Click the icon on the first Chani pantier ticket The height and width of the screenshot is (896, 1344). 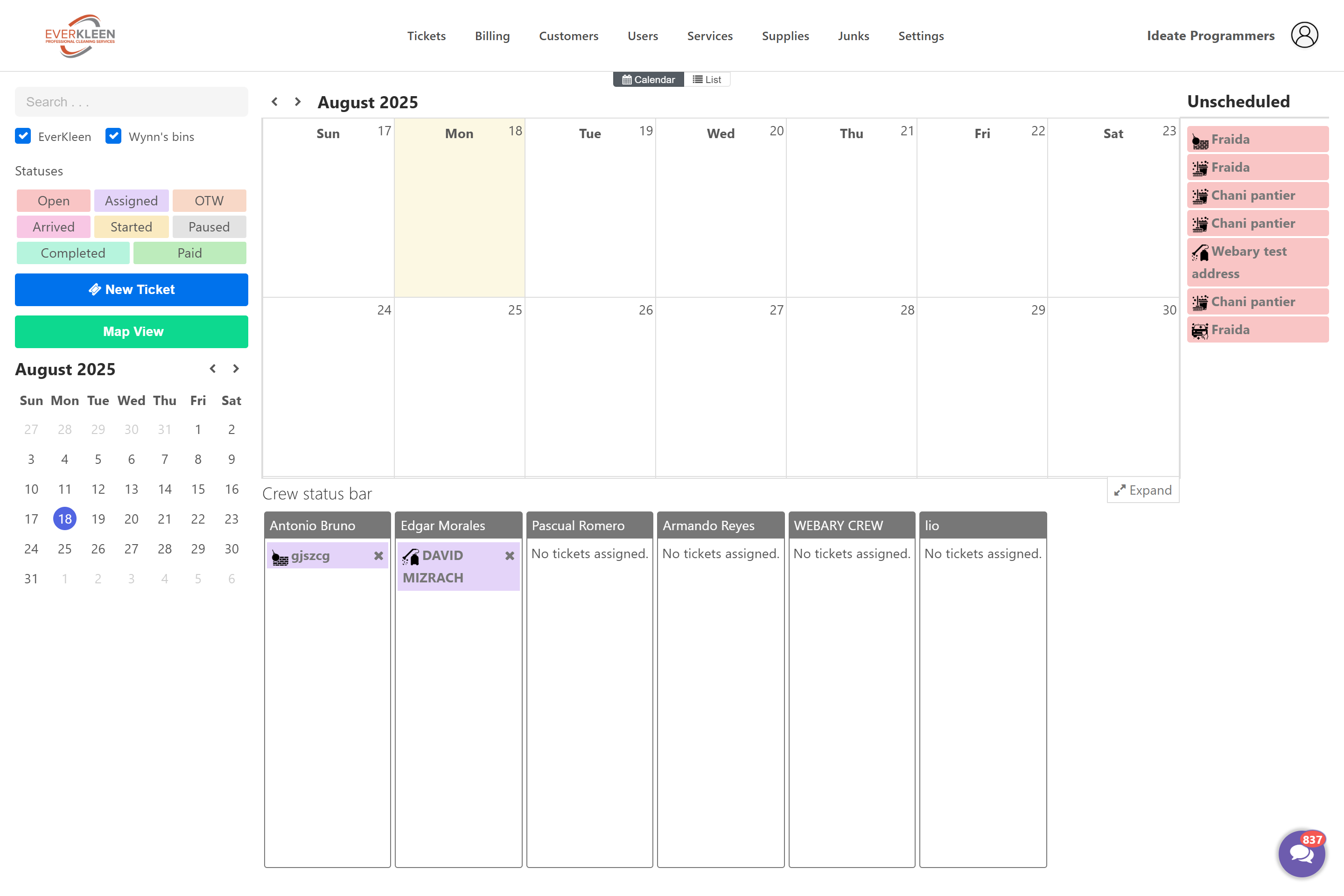pos(1200,196)
